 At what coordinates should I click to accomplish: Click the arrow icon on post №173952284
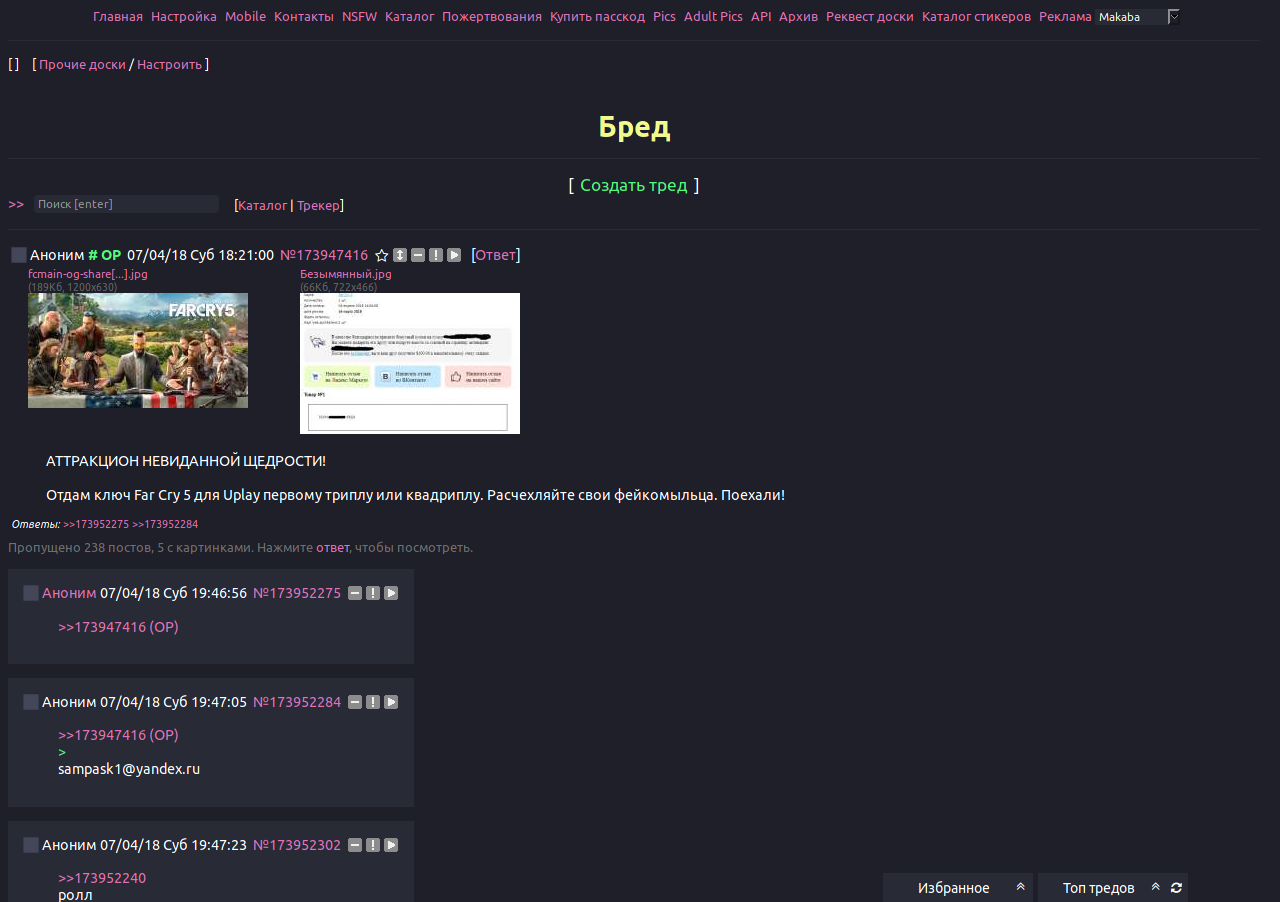(x=391, y=702)
